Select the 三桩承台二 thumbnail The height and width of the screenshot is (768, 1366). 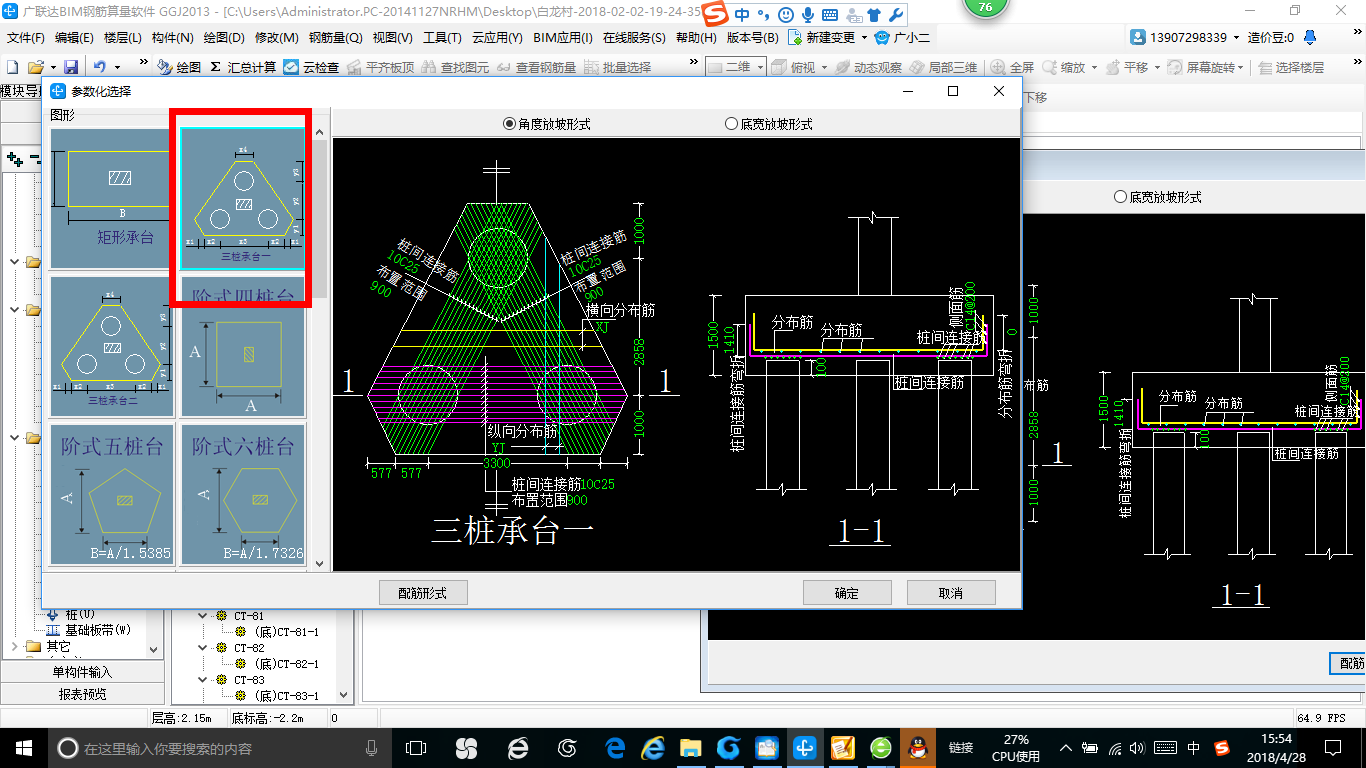point(110,346)
